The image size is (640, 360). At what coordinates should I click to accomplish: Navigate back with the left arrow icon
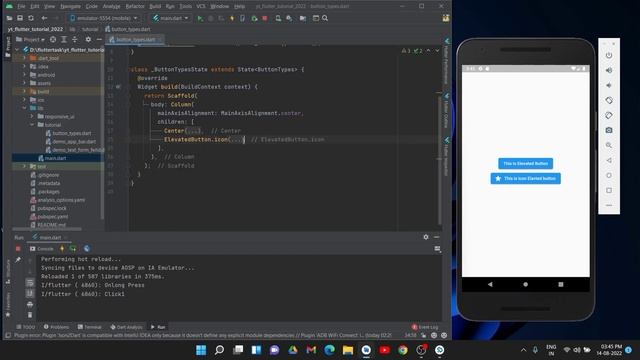pos(44,18)
